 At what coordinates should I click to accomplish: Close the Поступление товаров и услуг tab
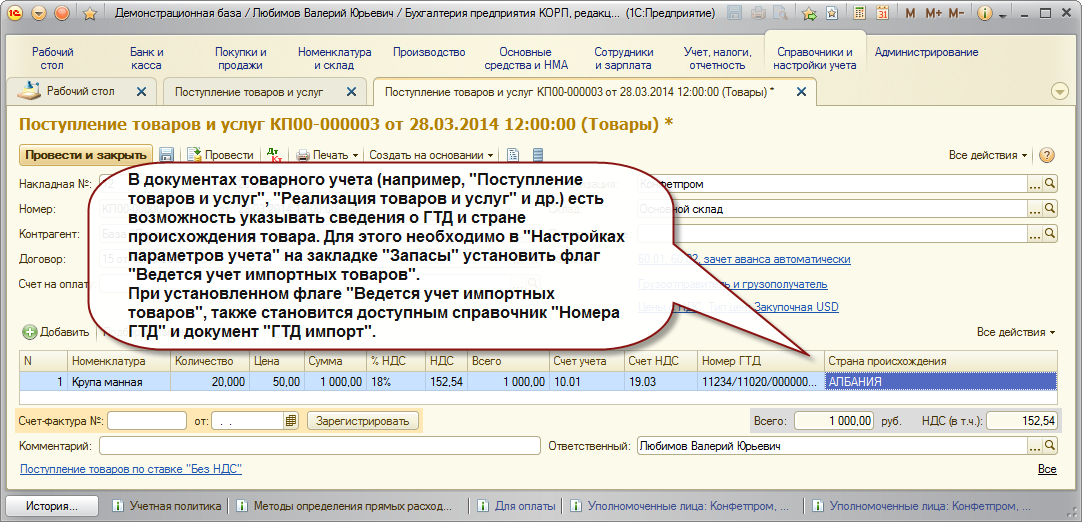pyautogui.click(x=351, y=91)
